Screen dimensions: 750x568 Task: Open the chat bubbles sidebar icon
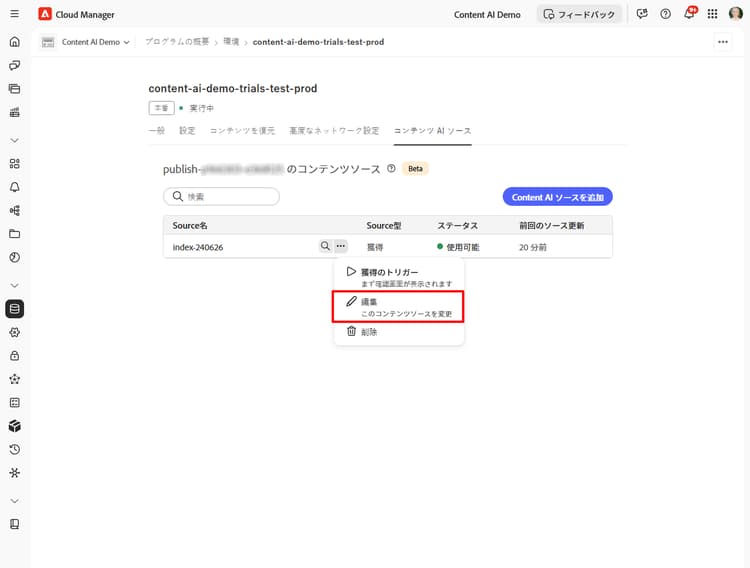coord(15,65)
